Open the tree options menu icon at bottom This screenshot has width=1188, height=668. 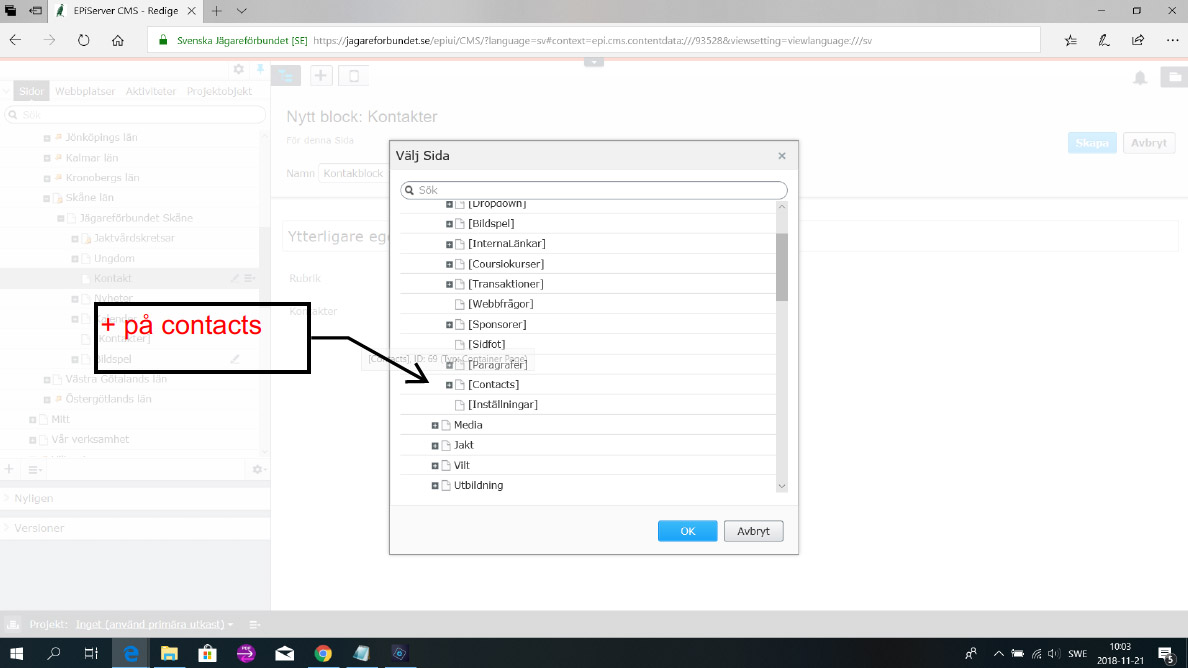pyautogui.click(x=34, y=470)
